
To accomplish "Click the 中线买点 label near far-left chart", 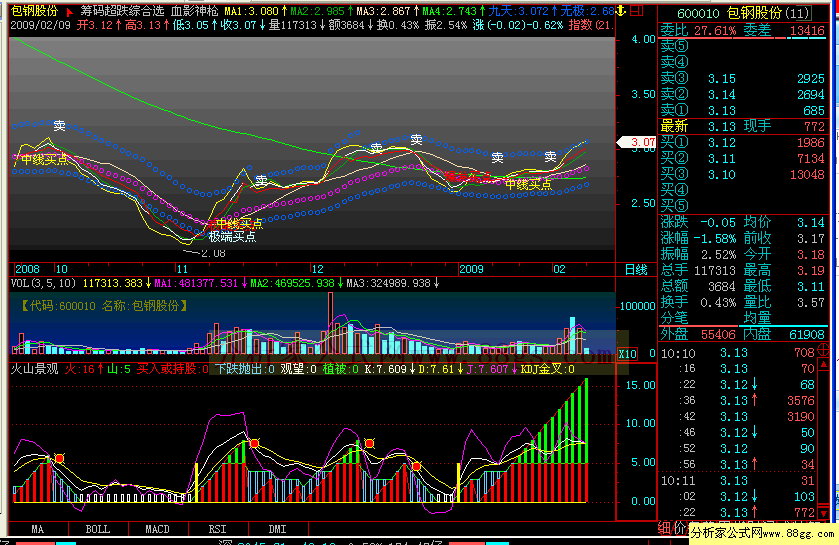I will click(44, 159).
